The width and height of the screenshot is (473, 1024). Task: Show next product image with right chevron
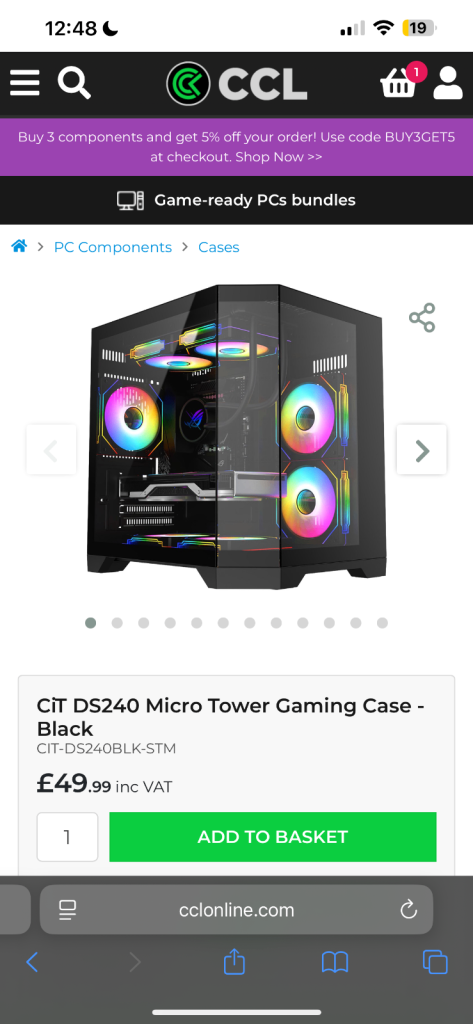(x=422, y=450)
